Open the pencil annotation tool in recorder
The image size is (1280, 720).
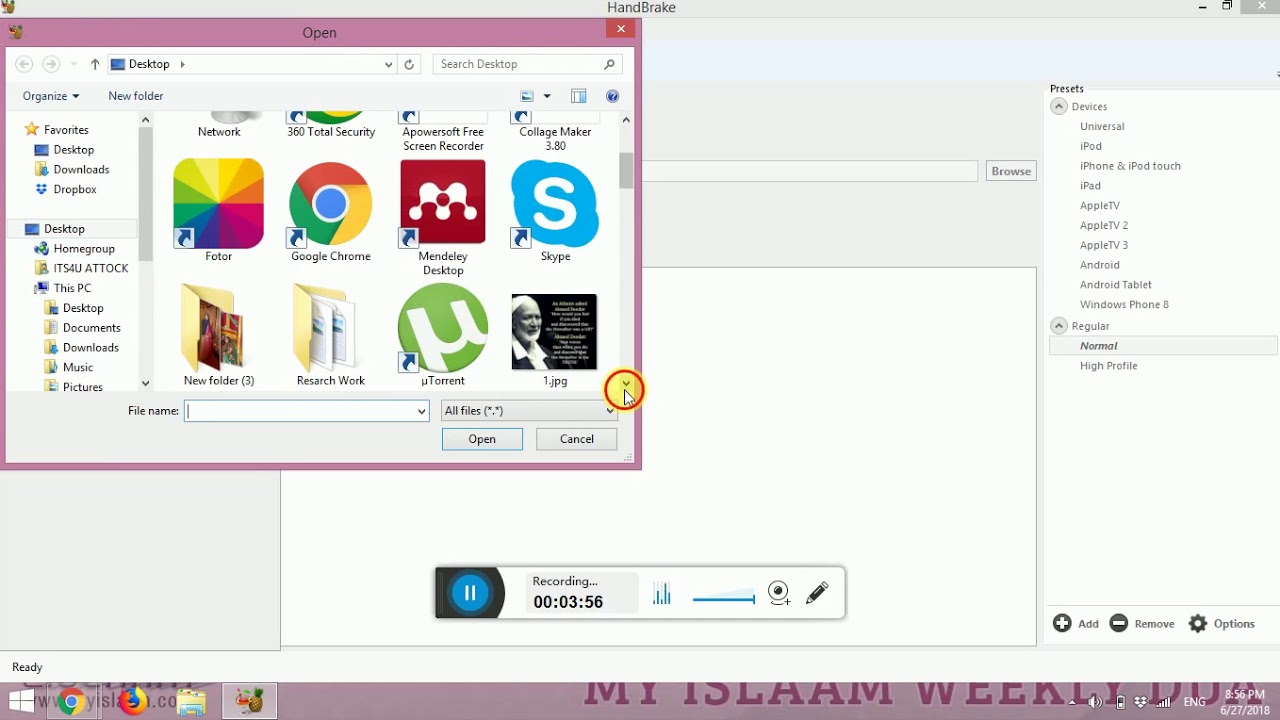click(x=817, y=593)
